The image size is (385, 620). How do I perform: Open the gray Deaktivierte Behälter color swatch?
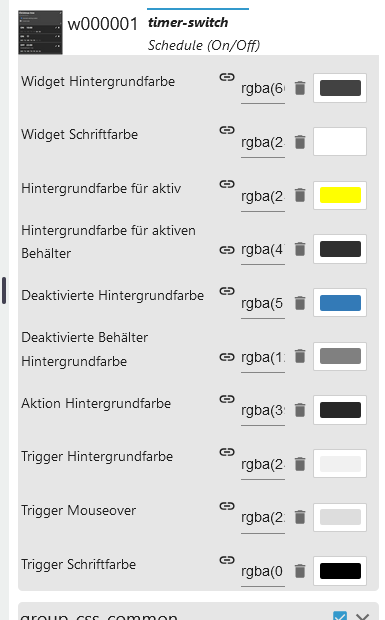click(x=340, y=356)
